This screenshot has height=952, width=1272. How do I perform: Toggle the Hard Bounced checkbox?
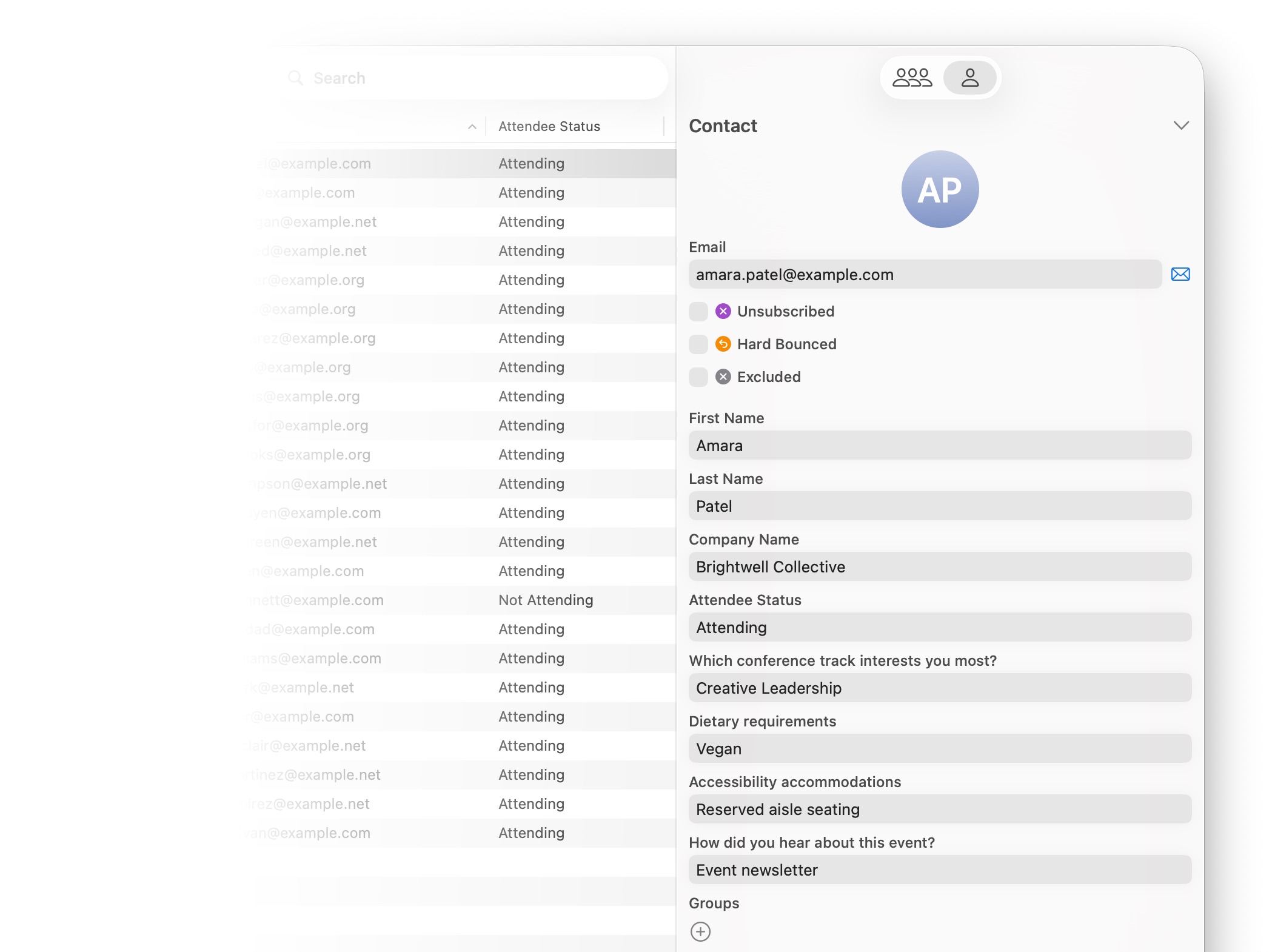click(x=698, y=344)
